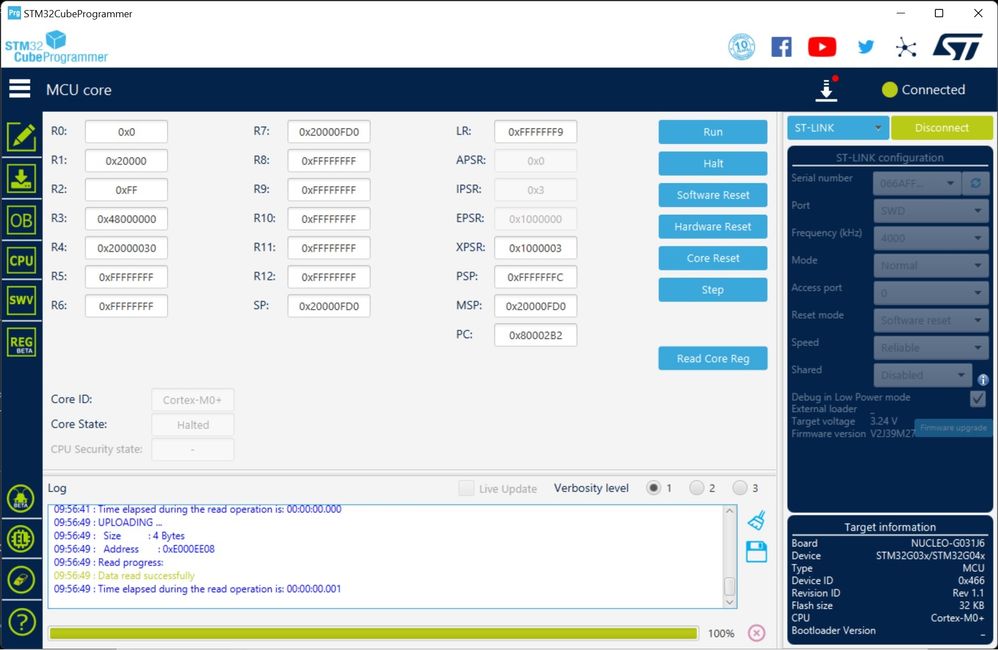Click the ST community network icon
998x650 pixels.
click(905, 47)
